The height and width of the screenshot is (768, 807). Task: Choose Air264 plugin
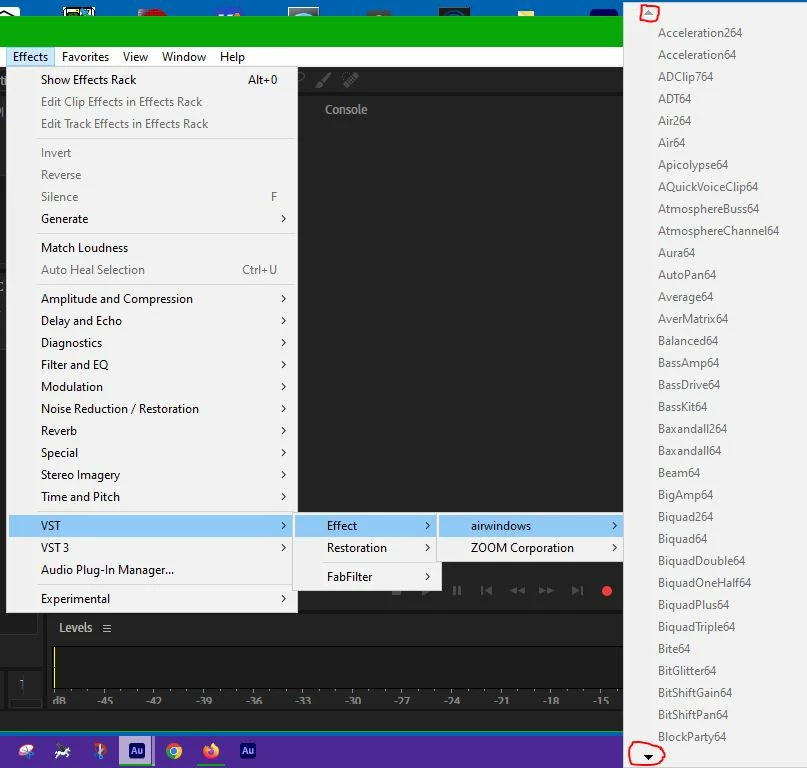[674, 121]
